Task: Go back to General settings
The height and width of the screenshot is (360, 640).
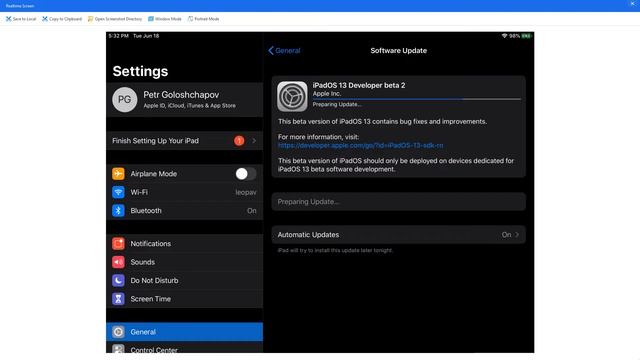Action: (284, 51)
